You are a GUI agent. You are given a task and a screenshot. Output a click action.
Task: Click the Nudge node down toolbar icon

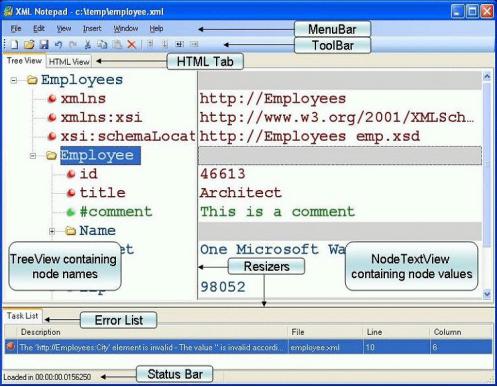165,44
